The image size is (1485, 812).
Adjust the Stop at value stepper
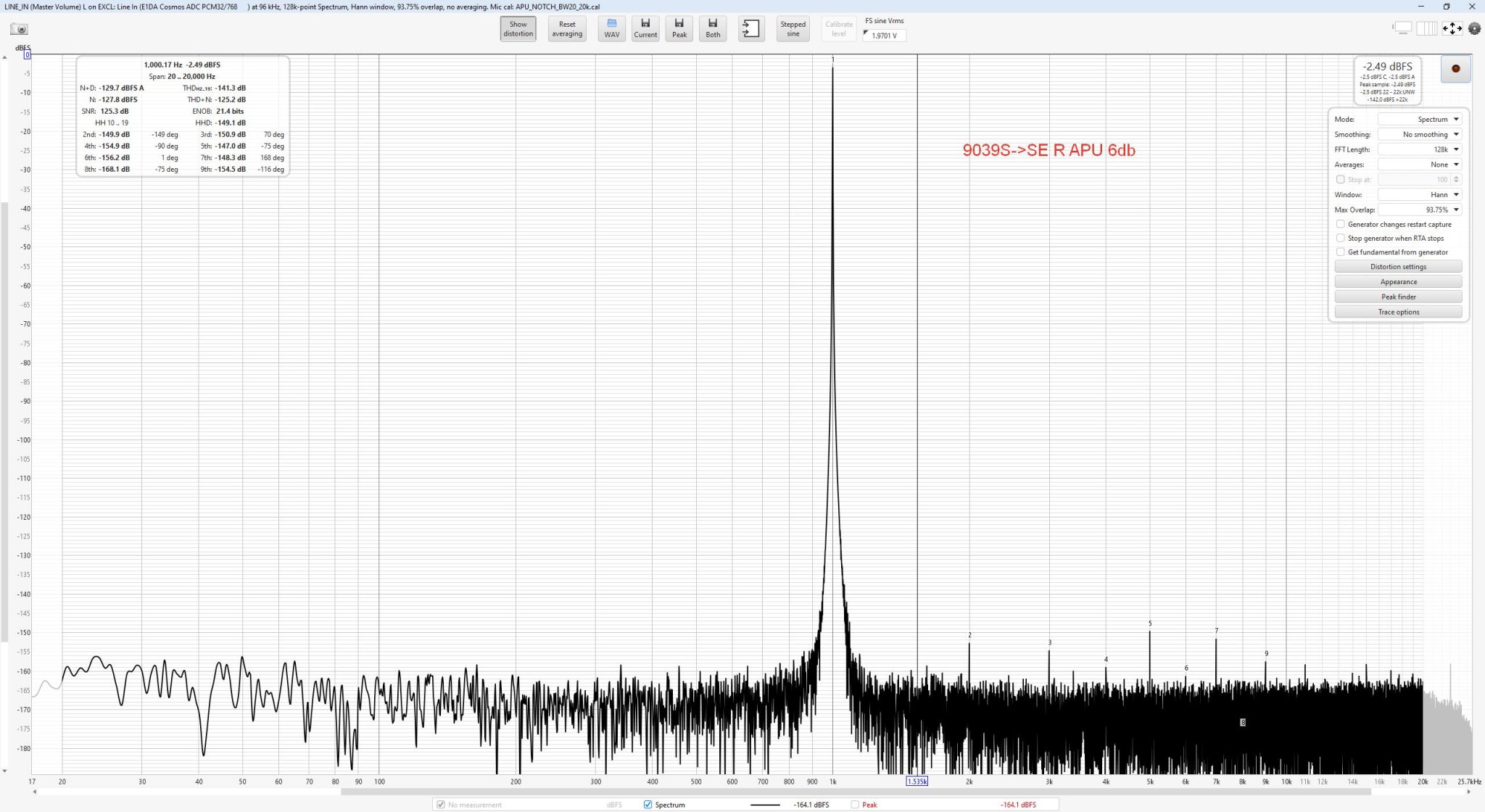coord(1456,179)
